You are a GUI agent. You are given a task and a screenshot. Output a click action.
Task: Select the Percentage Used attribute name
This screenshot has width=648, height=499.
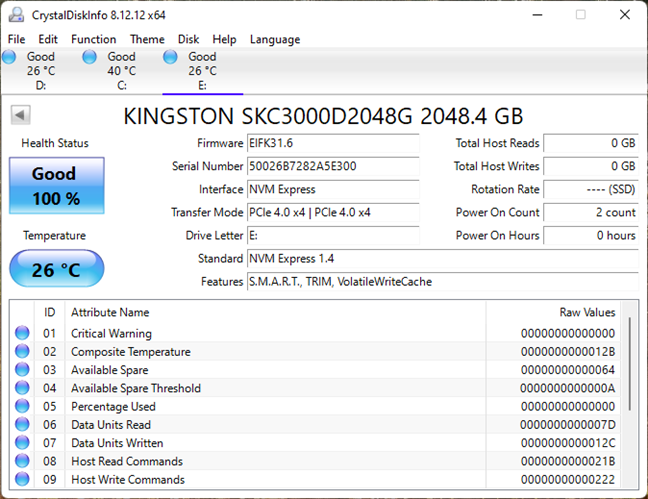click(114, 407)
